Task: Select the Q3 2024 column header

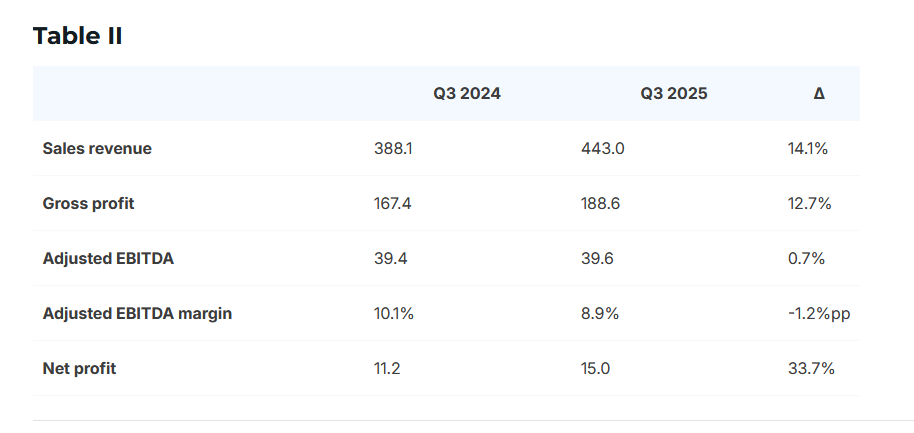Action: click(467, 94)
